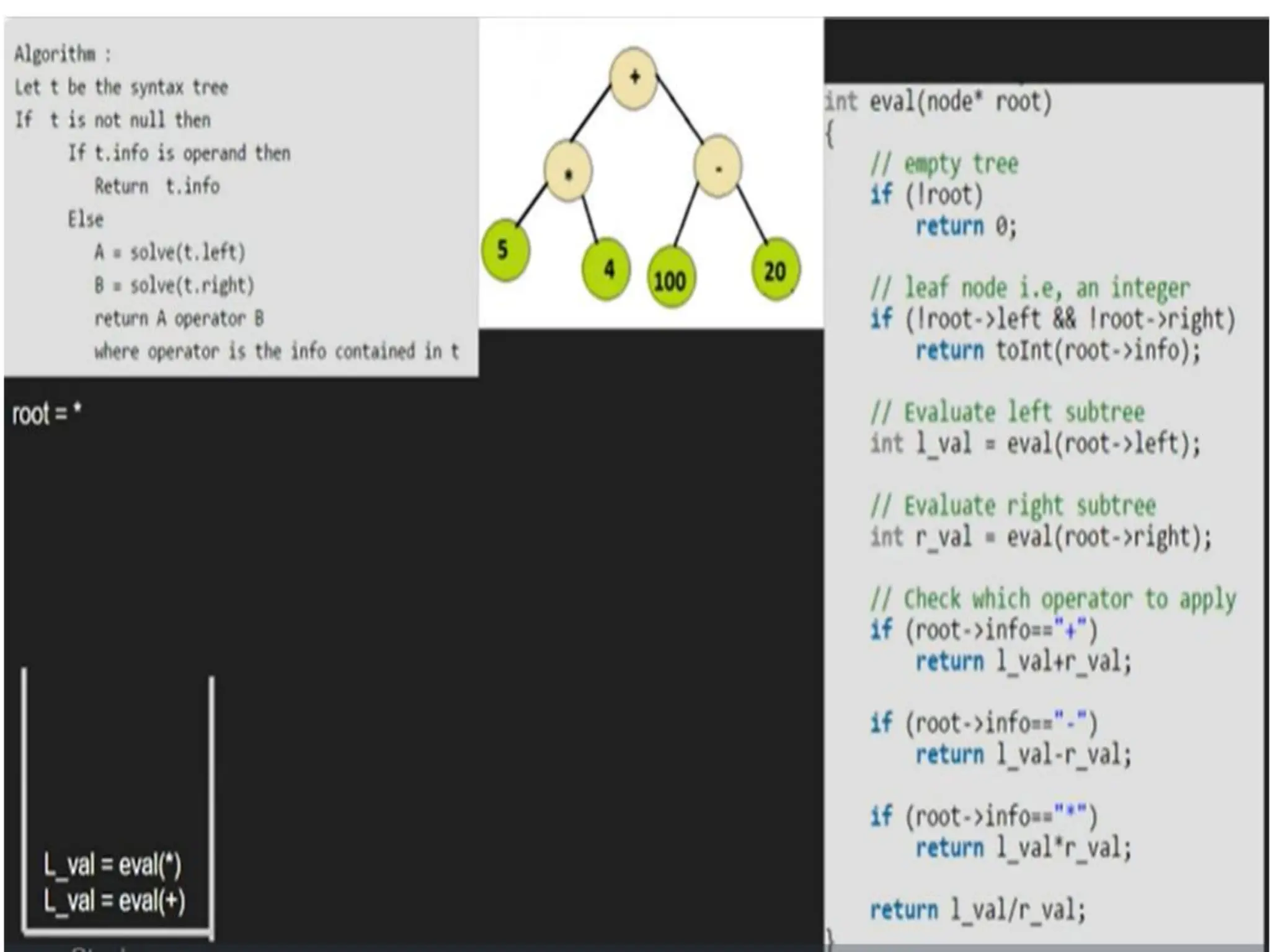Click the '// empty tree' comment line
1270x952 pixels.
tap(944, 164)
